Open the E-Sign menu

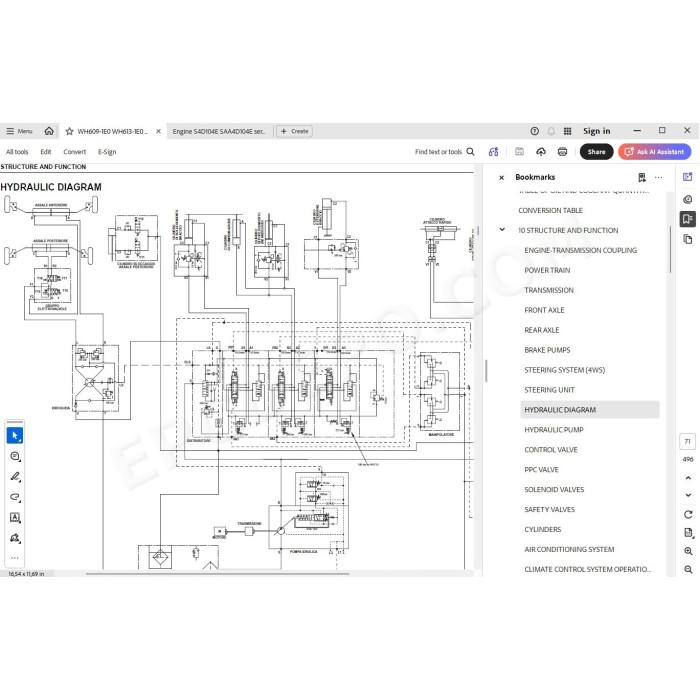pos(107,152)
